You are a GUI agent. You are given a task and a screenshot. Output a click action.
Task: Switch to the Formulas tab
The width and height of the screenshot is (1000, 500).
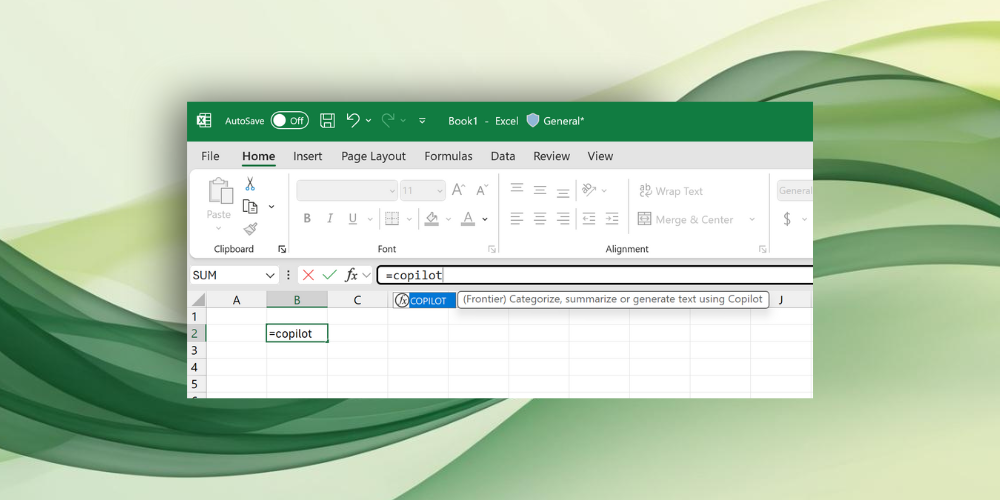pyautogui.click(x=448, y=156)
